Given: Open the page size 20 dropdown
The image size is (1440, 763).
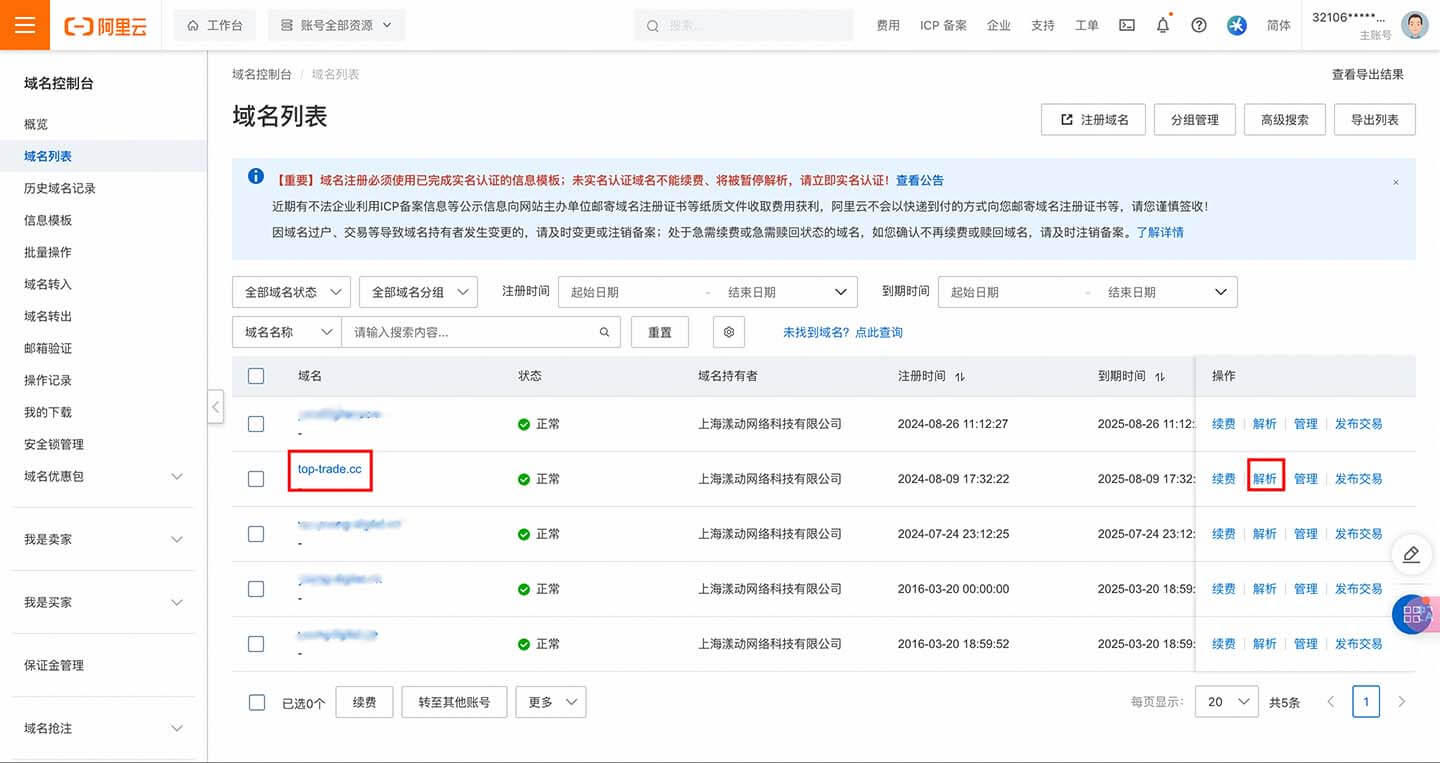Looking at the screenshot, I should pyautogui.click(x=1226, y=702).
